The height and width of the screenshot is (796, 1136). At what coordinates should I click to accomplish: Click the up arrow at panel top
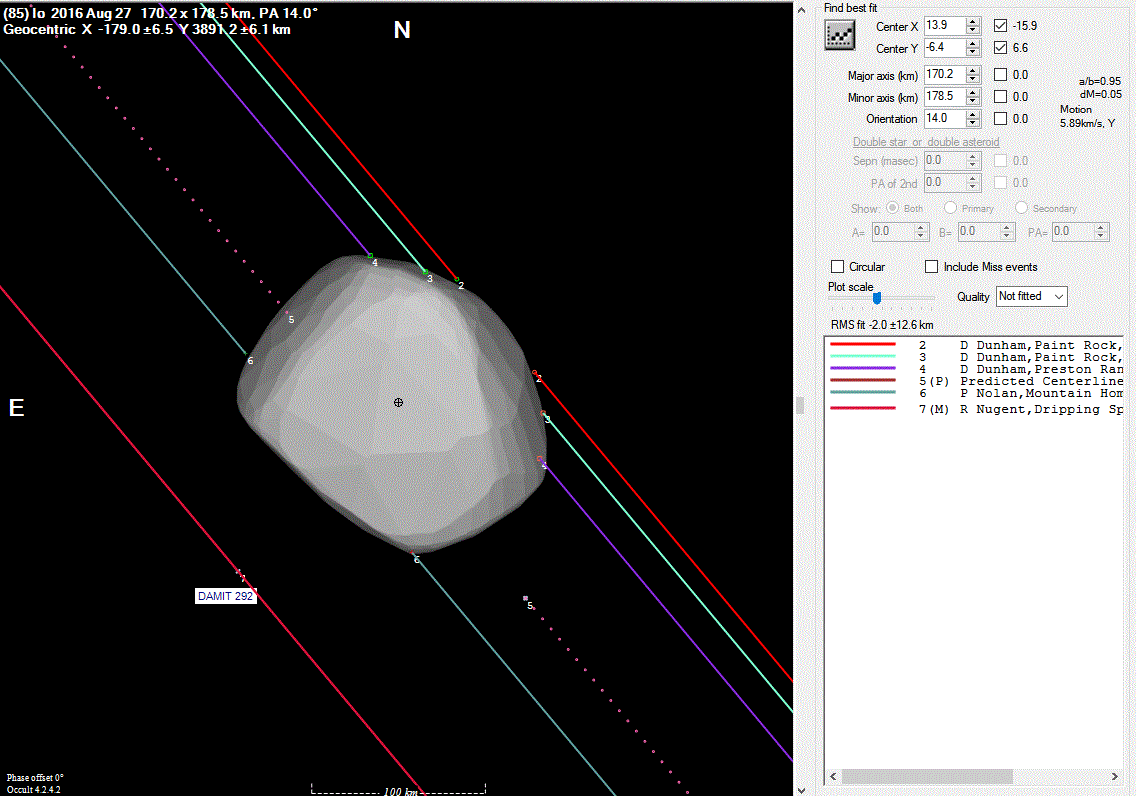pos(799,8)
